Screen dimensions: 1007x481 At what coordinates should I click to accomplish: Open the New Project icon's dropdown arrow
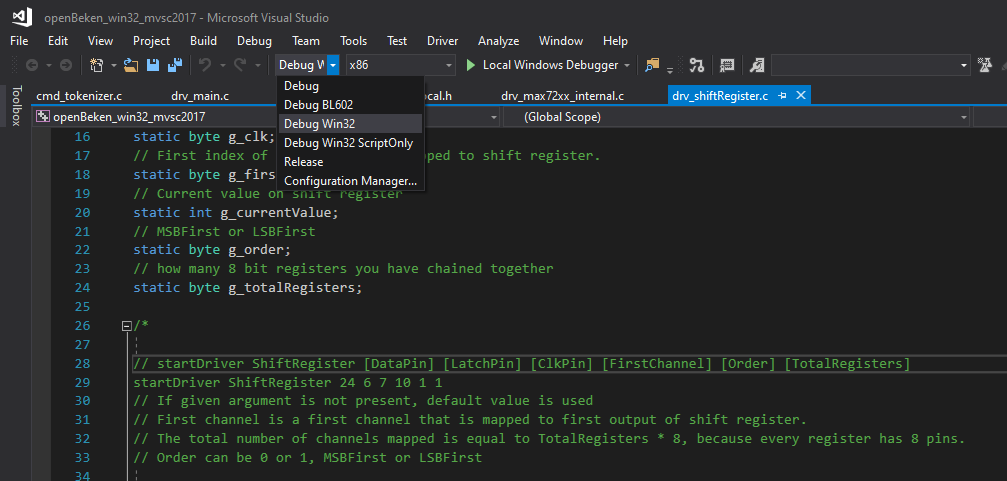(114, 65)
